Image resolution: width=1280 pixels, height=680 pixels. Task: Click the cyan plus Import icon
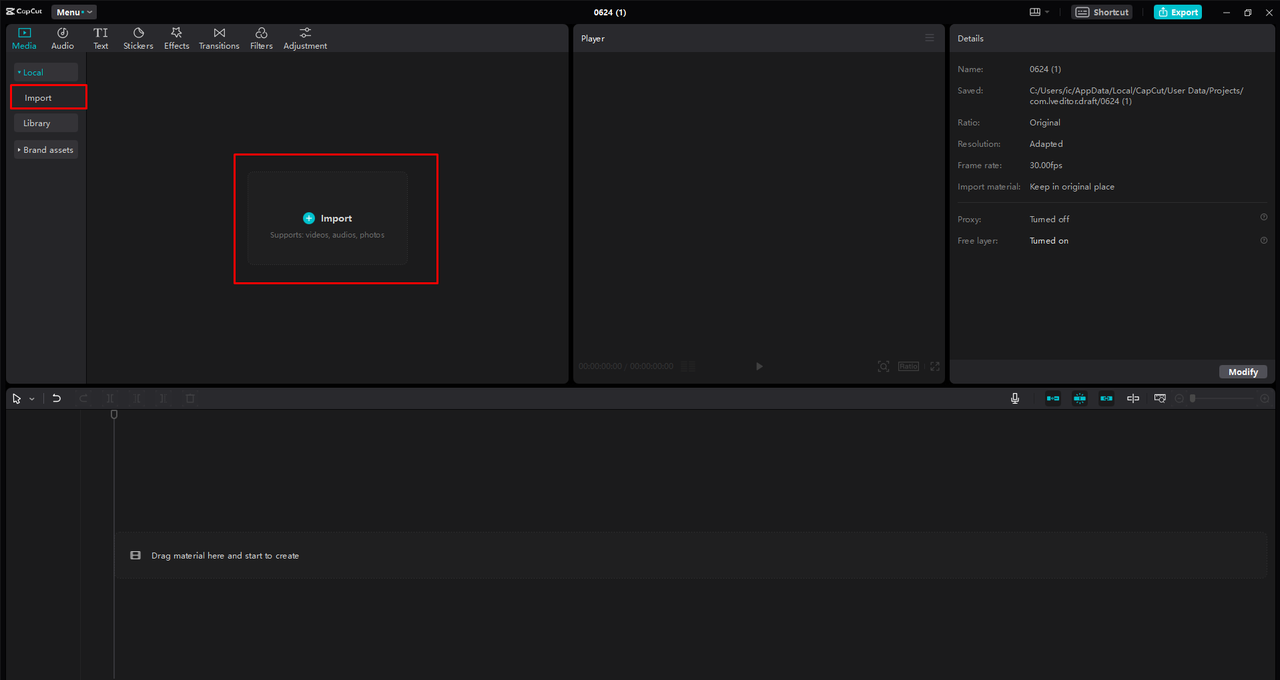click(308, 218)
